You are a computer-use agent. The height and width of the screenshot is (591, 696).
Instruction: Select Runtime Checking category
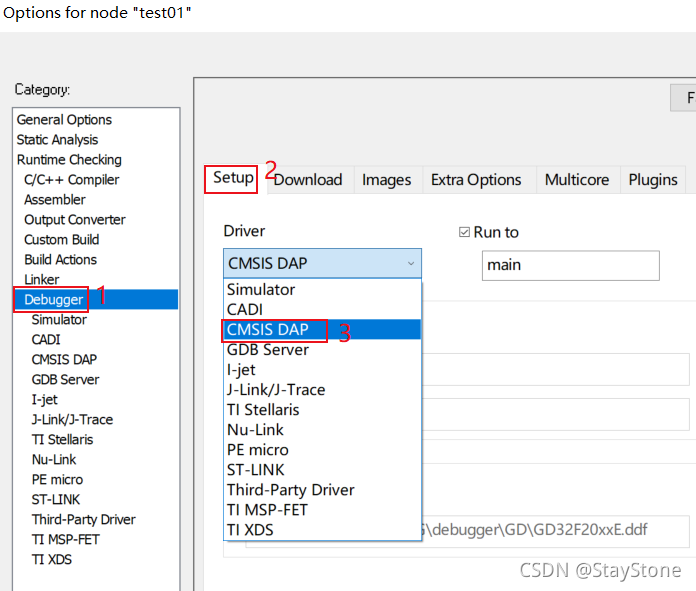tap(69, 160)
